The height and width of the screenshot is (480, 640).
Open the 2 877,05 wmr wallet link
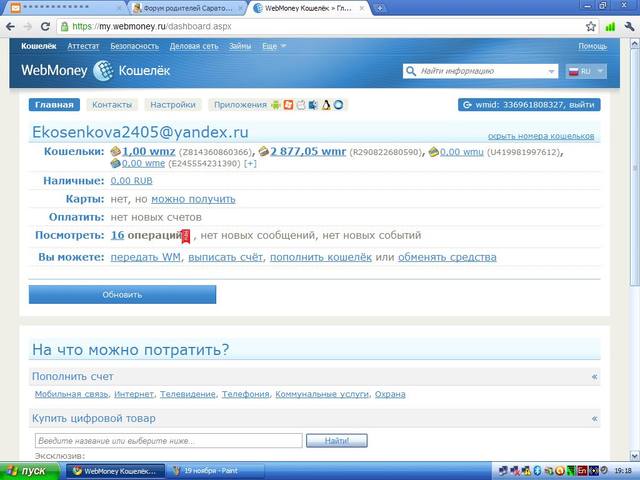coord(308,151)
